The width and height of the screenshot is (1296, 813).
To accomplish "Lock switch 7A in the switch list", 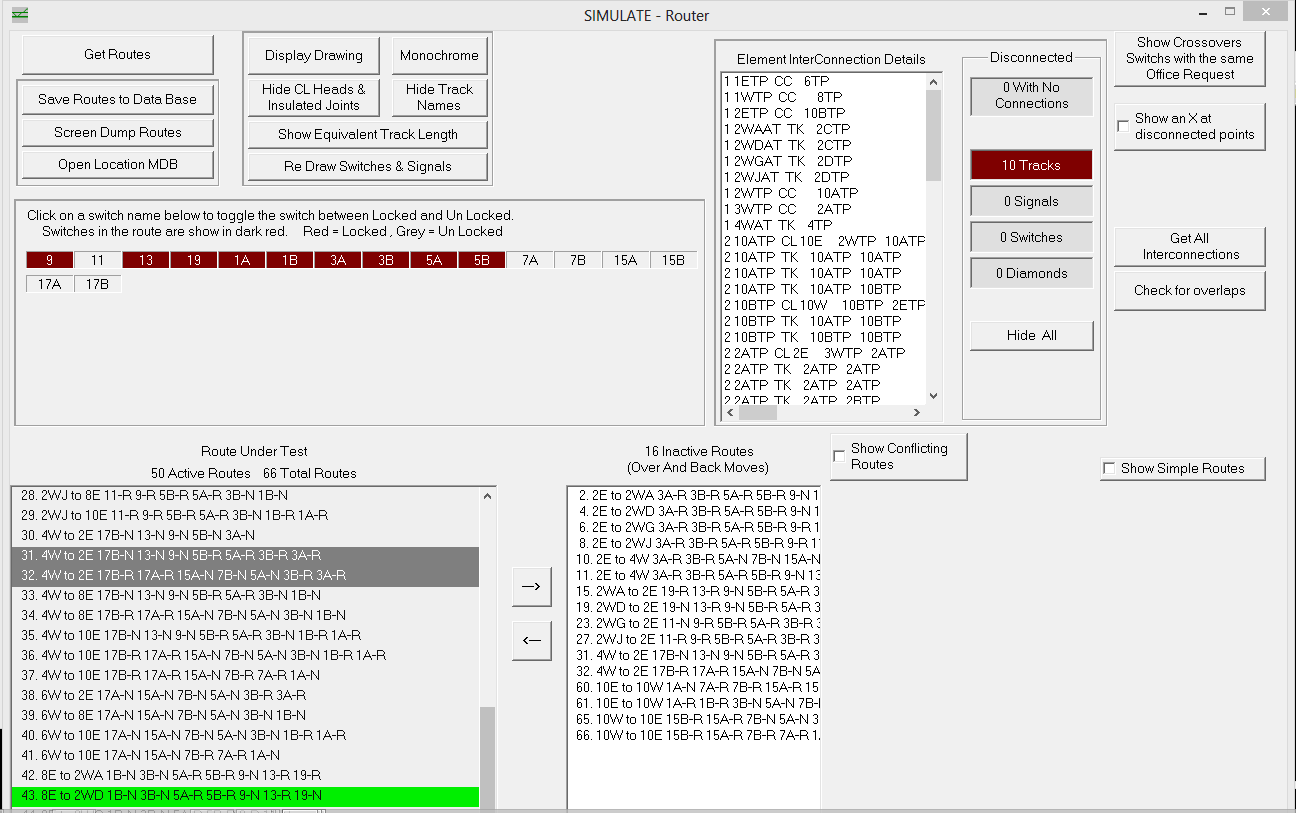I will [529, 259].
